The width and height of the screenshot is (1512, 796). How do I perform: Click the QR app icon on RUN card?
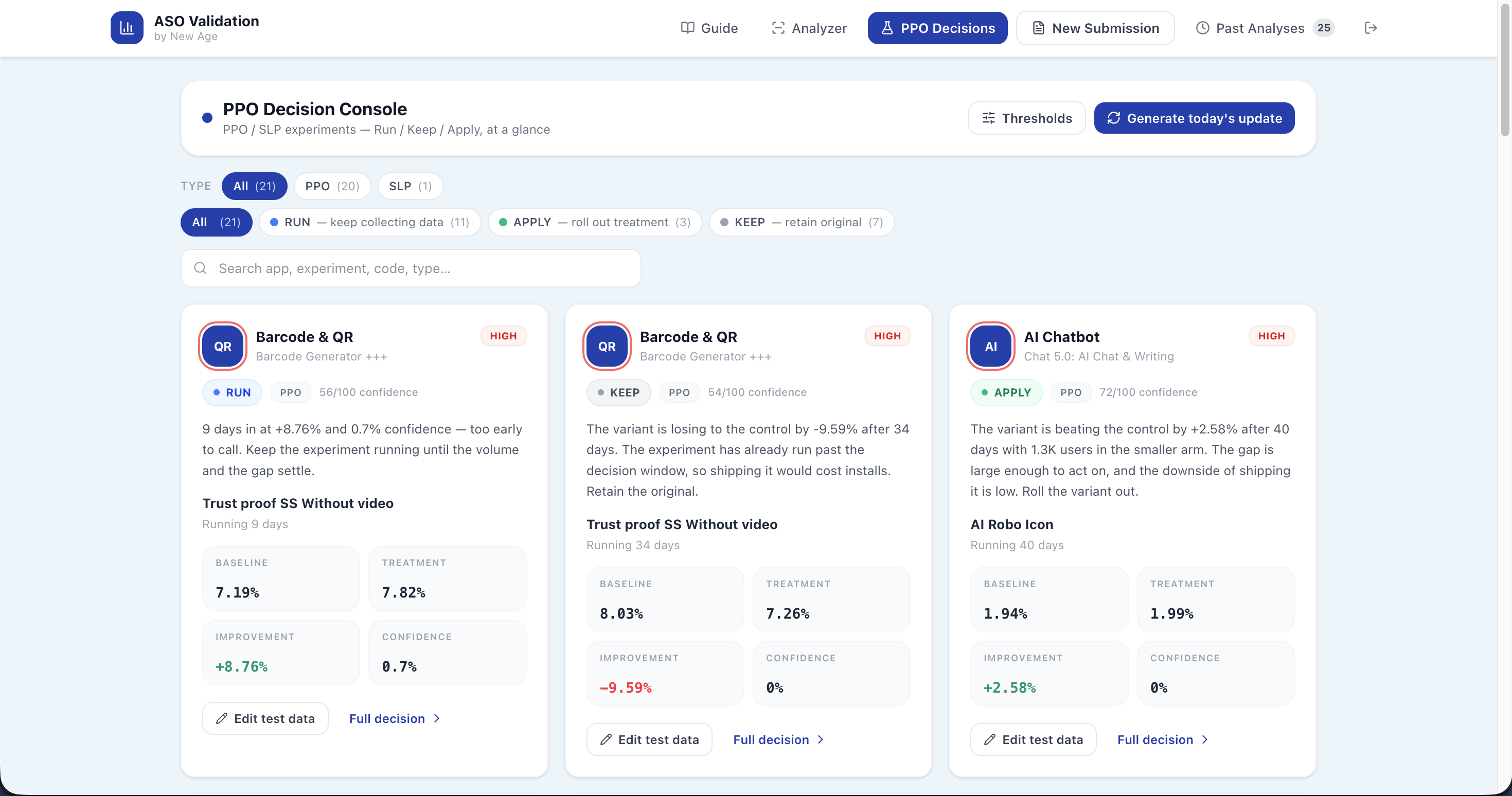tap(222, 346)
